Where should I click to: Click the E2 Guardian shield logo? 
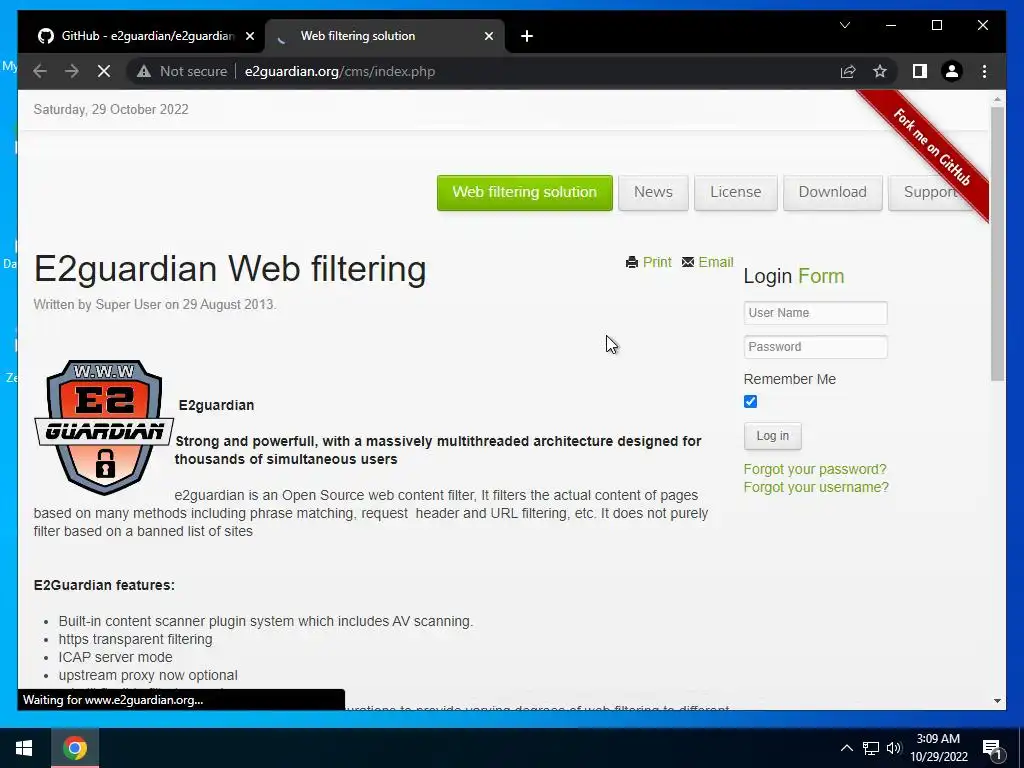[104, 426]
